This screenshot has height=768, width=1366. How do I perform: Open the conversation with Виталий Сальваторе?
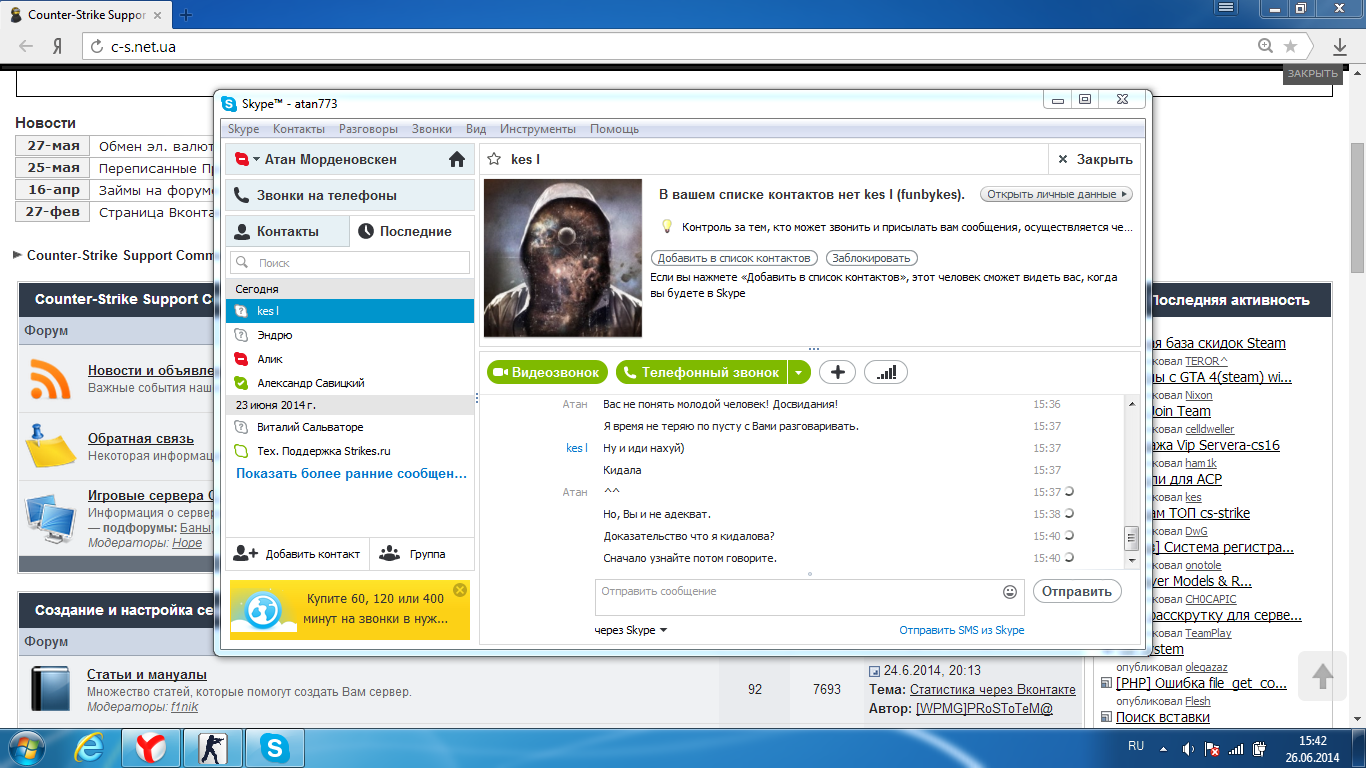coord(350,427)
